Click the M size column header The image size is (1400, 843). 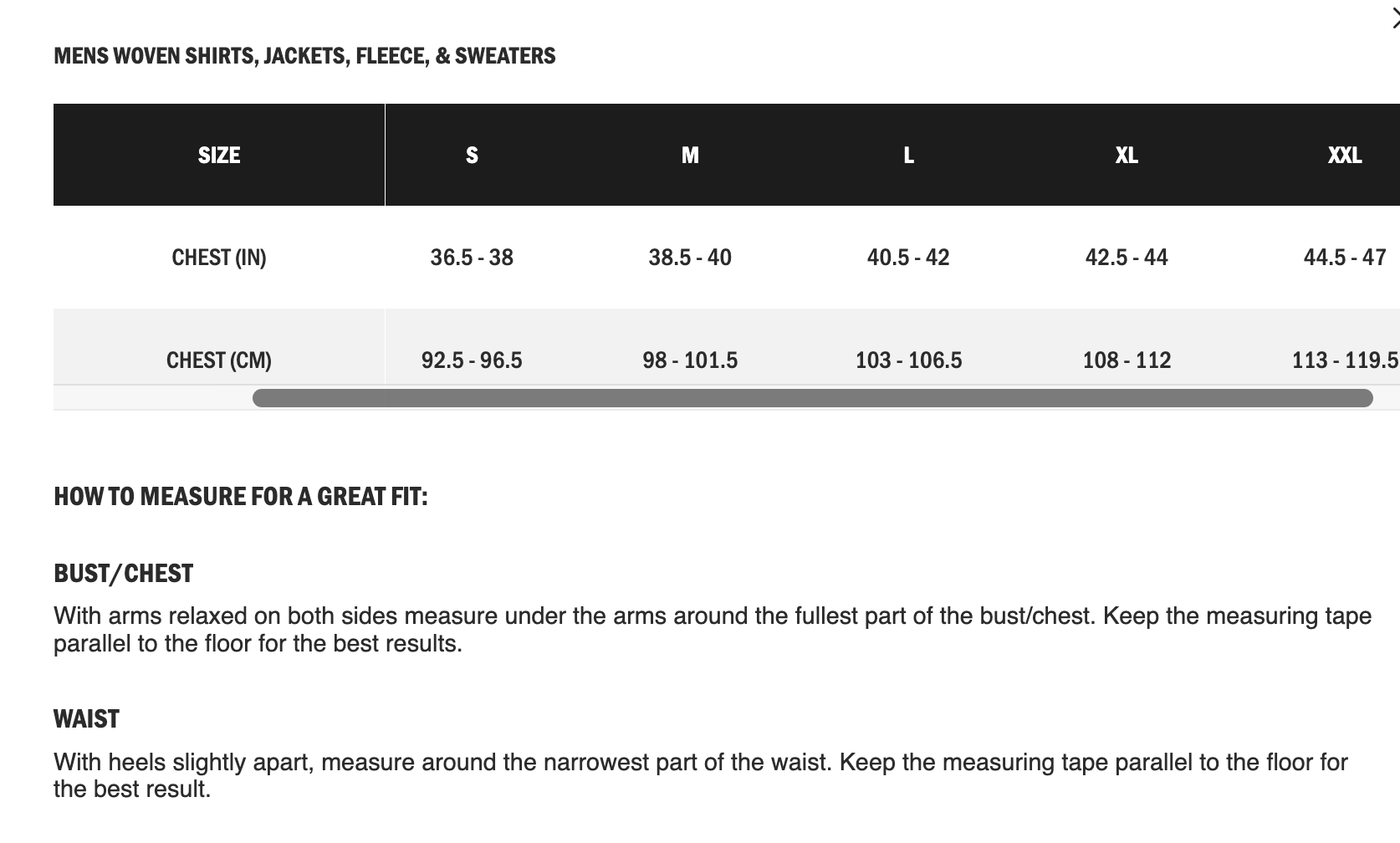(x=690, y=155)
